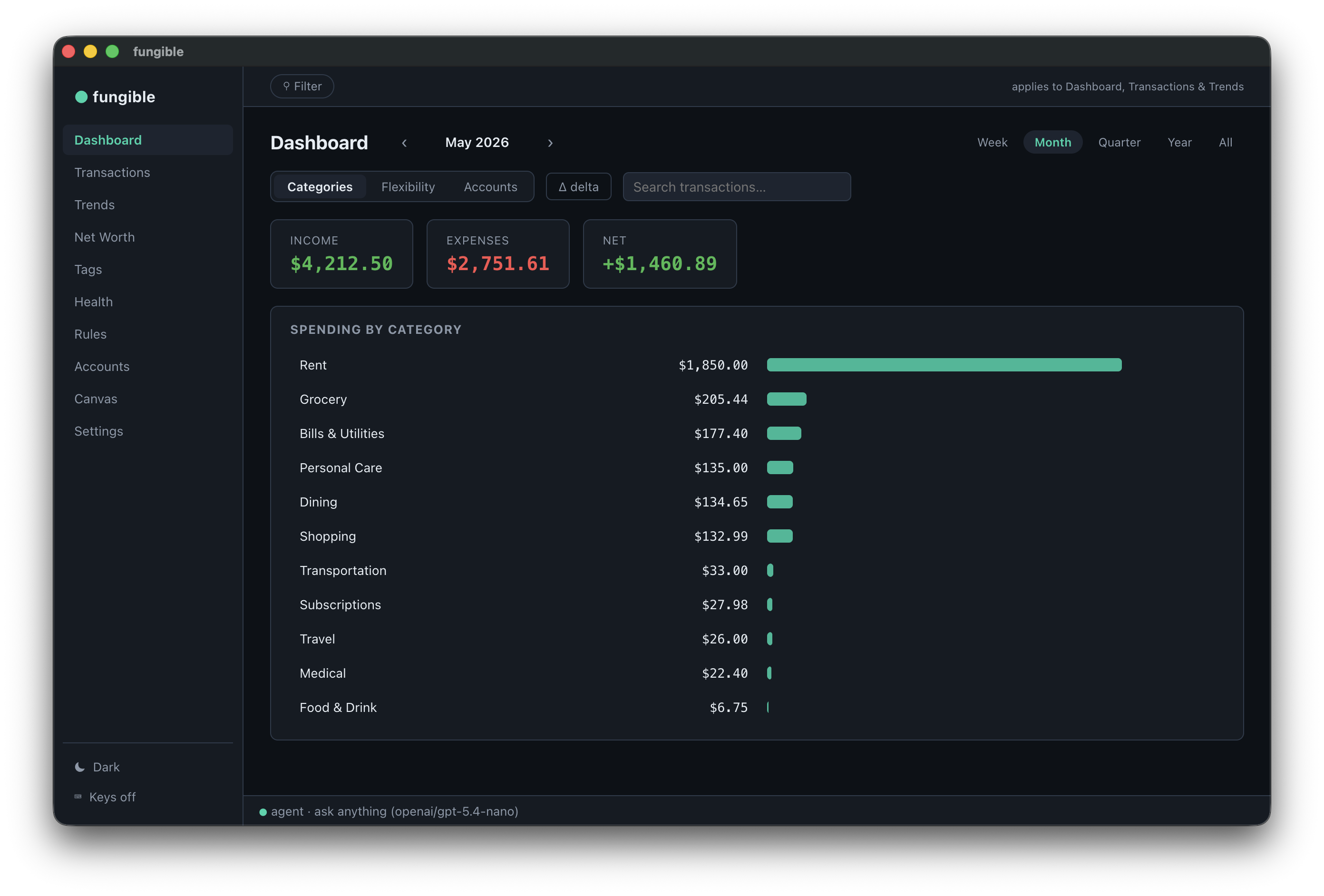Open the Filter button

pos(302,86)
